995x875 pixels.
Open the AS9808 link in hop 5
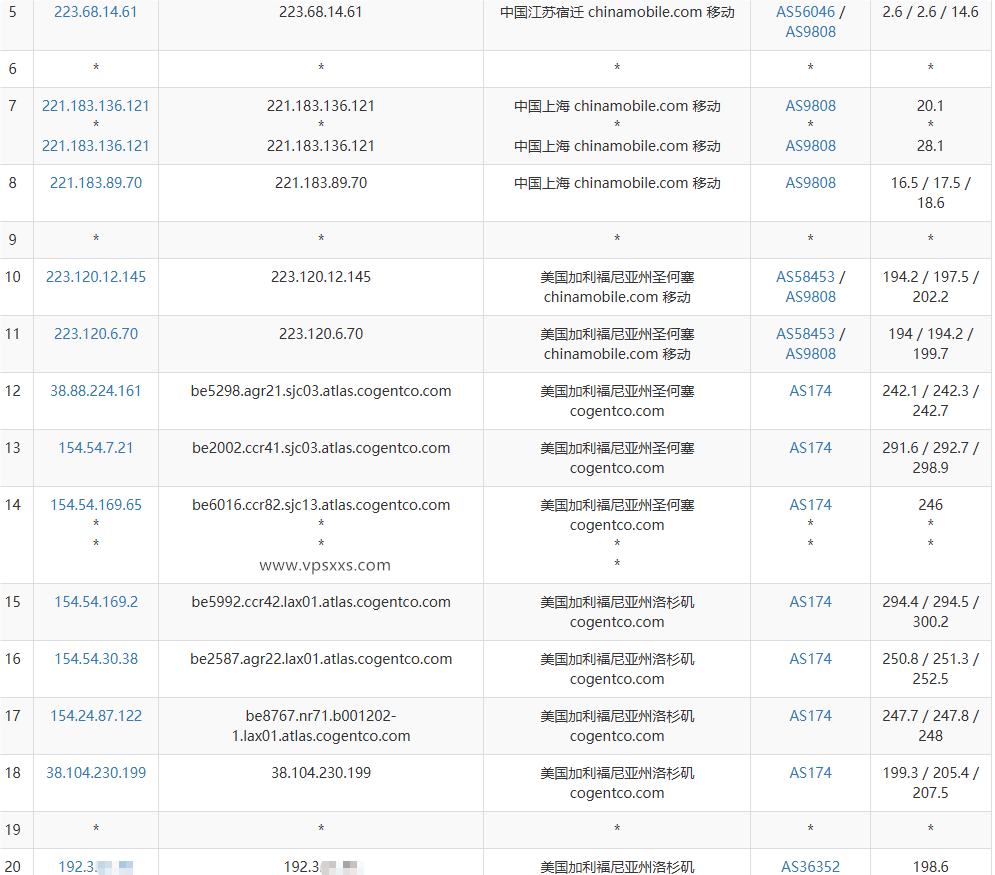(x=810, y=32)
